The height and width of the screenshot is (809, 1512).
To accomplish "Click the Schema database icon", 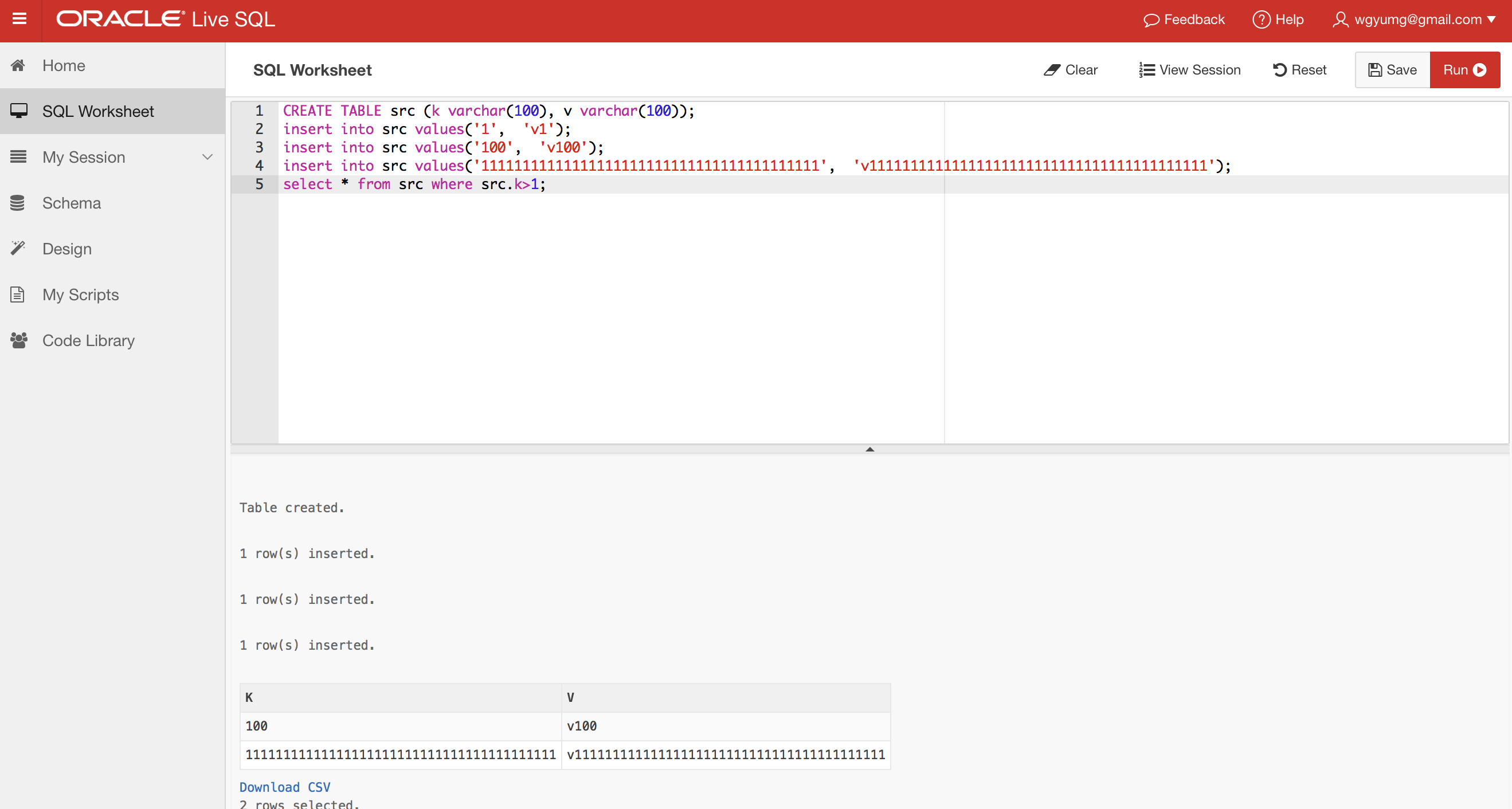I will (18, 203).
